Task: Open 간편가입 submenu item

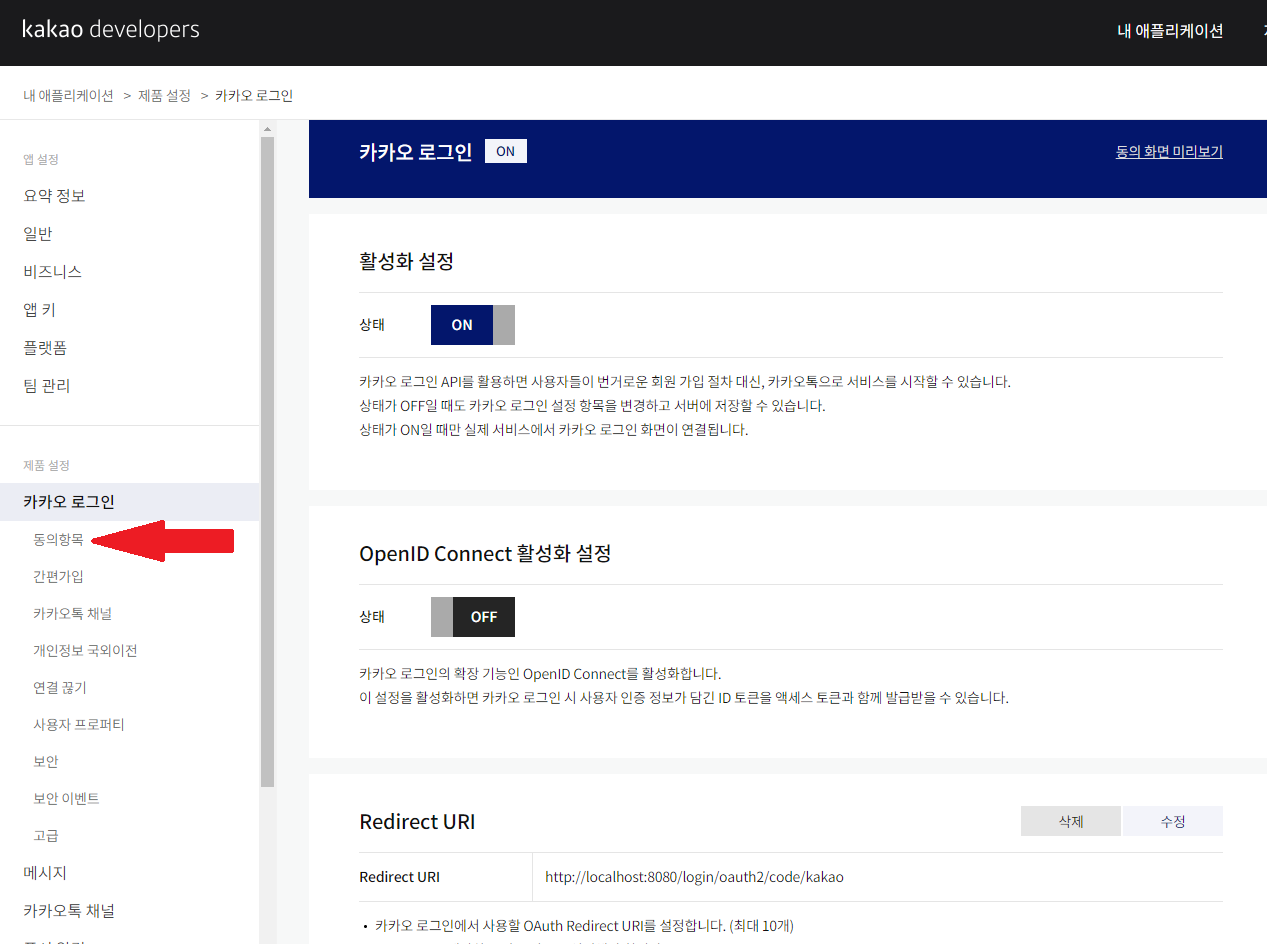Action: pyautogui.click(x=58, y=577)
